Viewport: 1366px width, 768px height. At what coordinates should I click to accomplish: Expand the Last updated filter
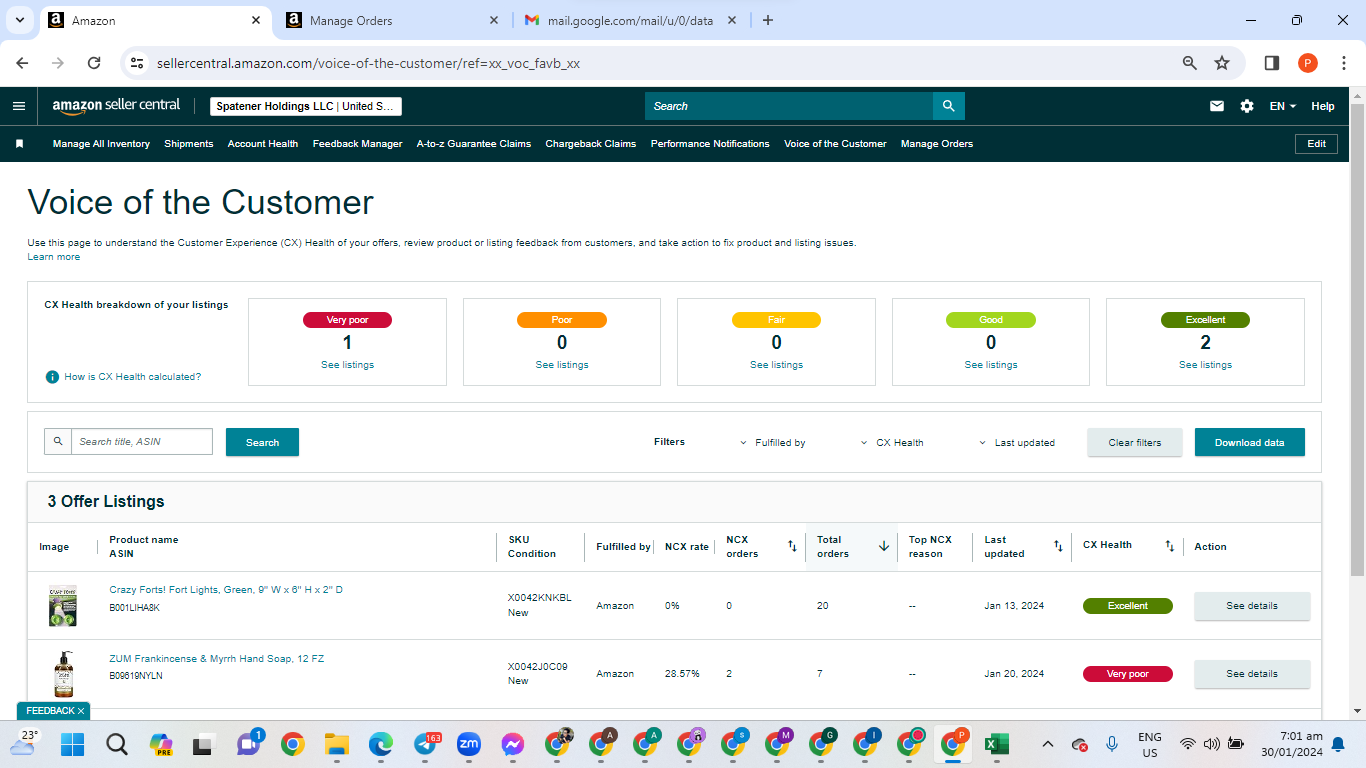[x=1016, y=443]
